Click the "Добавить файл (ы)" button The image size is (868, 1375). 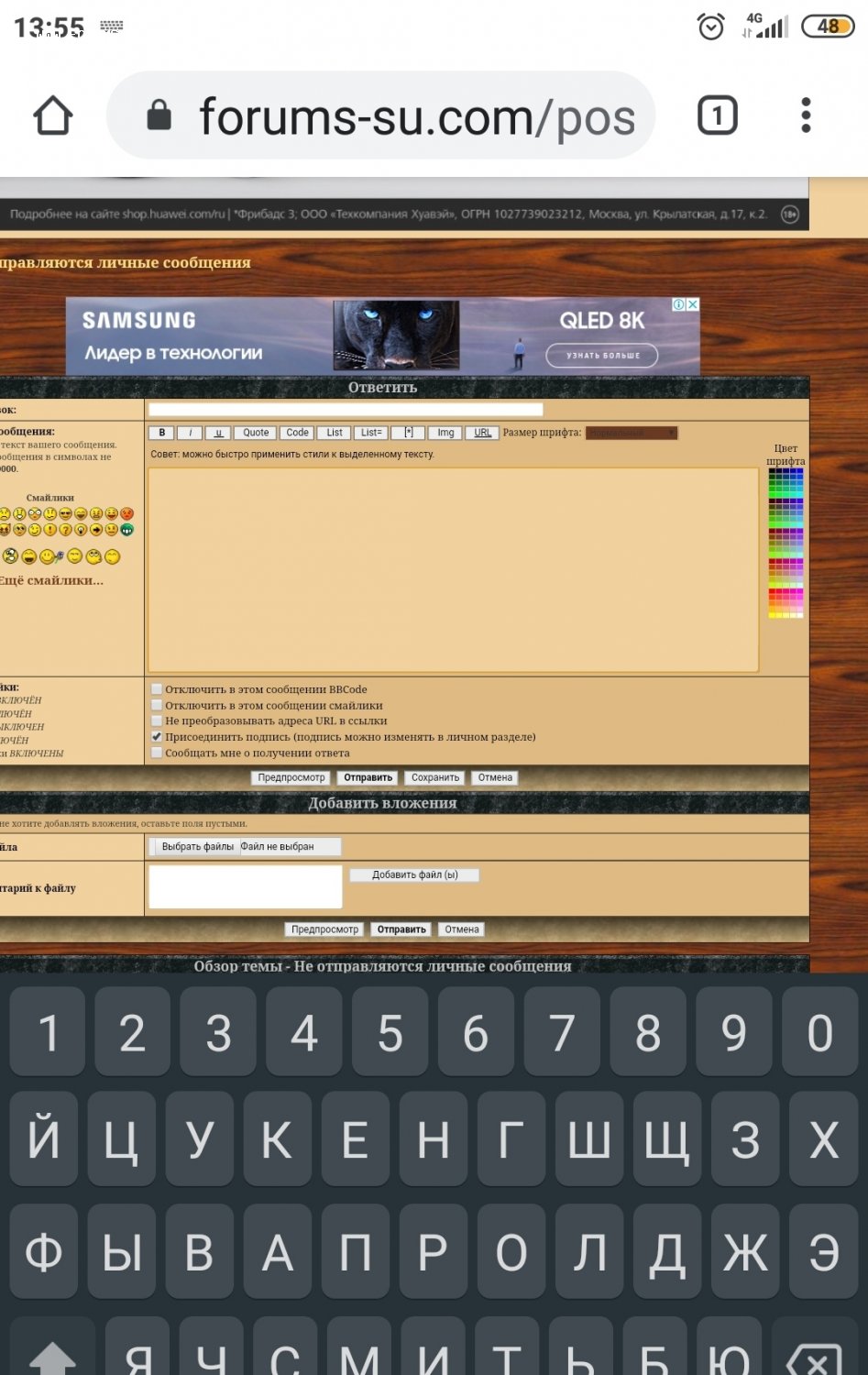coord(414,875)
